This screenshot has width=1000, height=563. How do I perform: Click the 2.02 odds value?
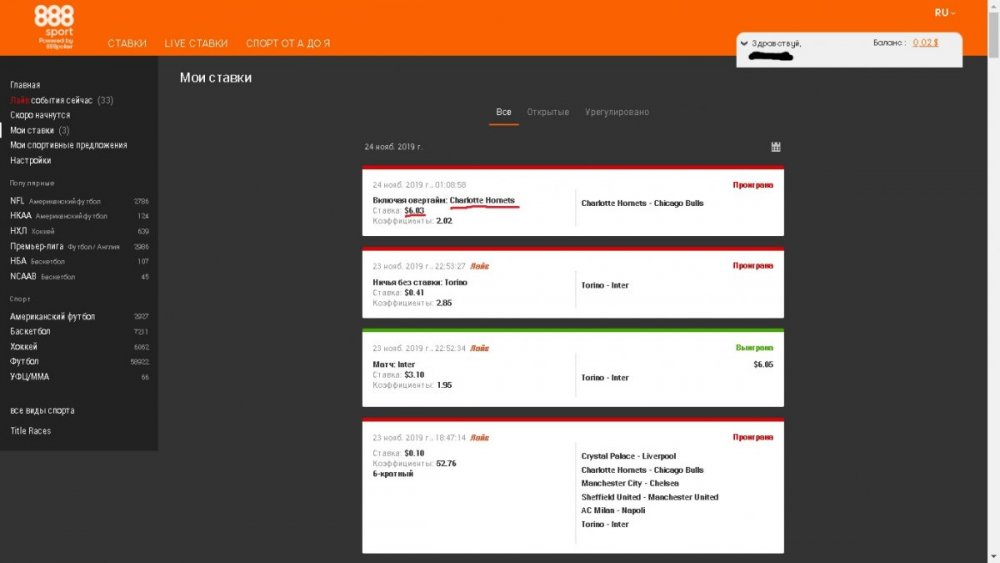point(444,221)
